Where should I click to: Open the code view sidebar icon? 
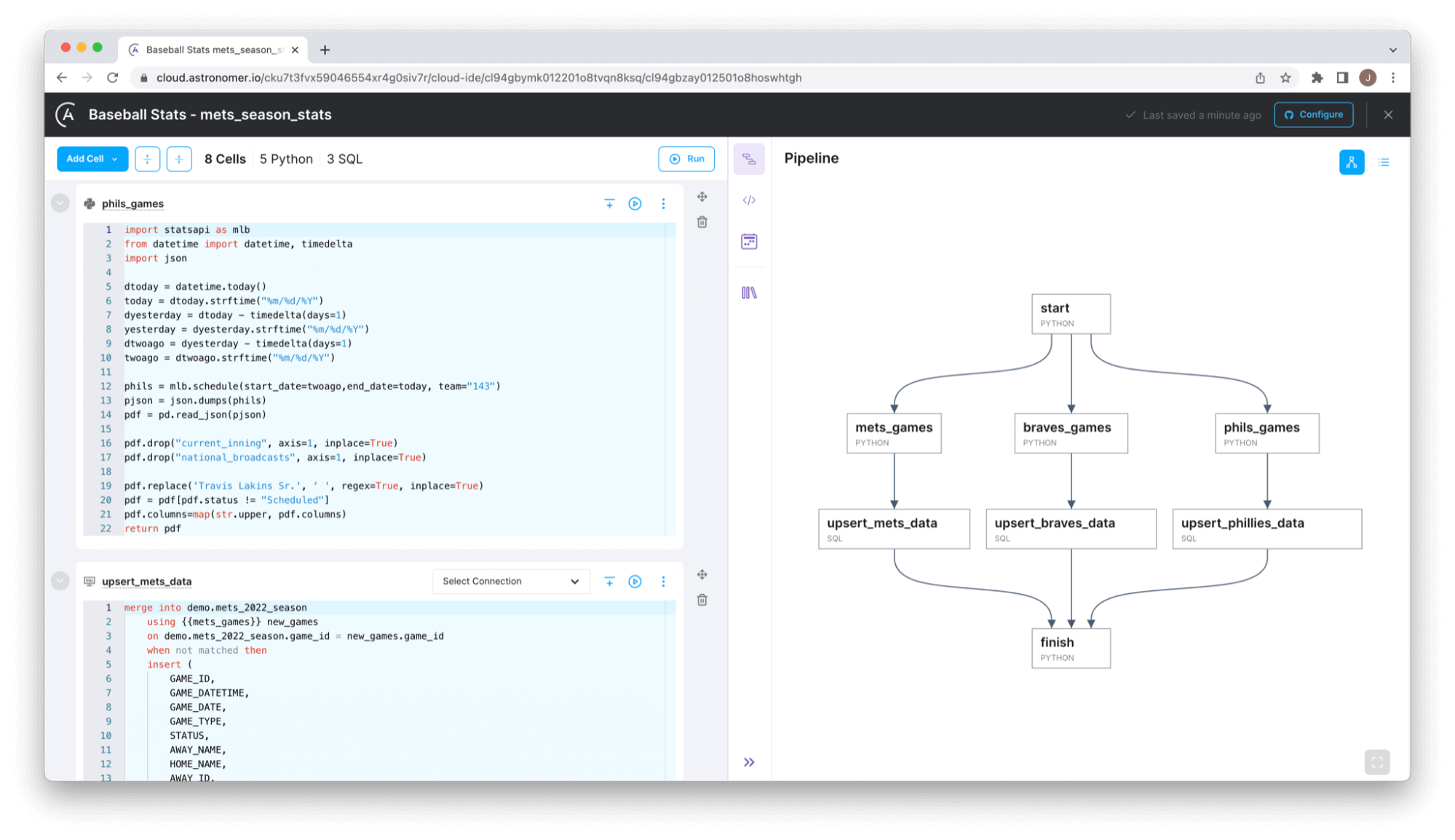tap(749, 200)
